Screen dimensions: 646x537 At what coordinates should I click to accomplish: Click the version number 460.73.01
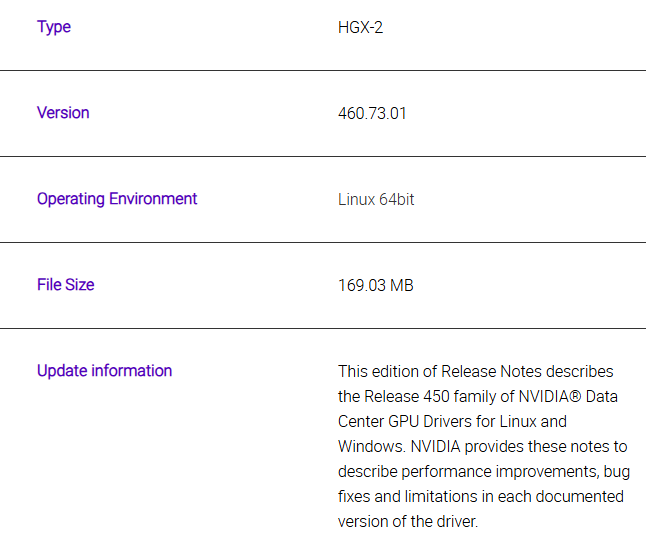[372, 113]
